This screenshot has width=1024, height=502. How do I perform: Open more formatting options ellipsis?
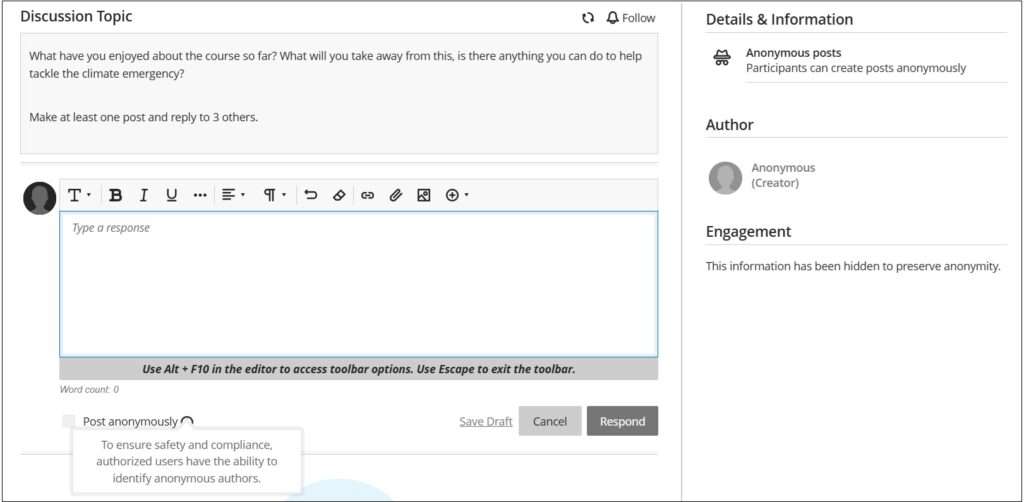click(x=200, y=195)
